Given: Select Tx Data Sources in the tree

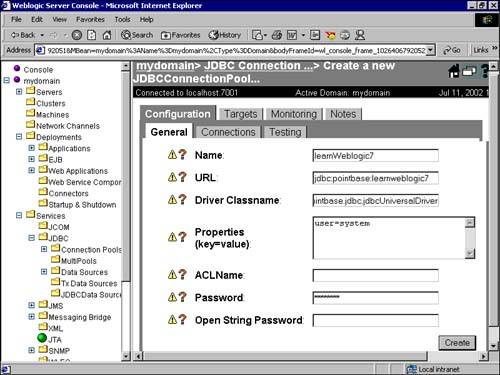Looking at the screenshot, I should [89, 283].
